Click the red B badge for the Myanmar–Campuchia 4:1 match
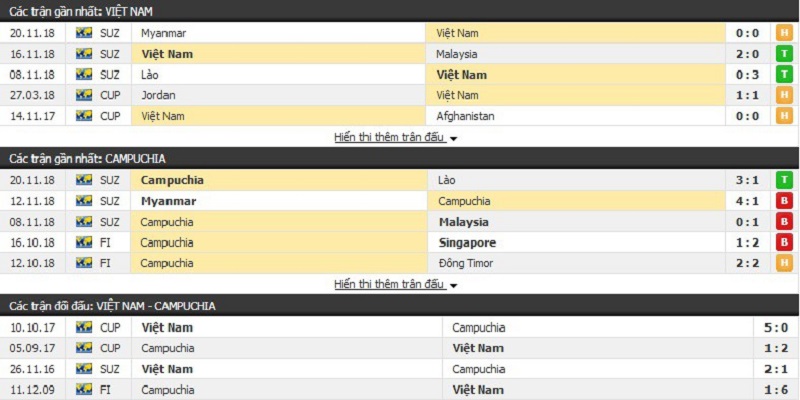800x400 pixels. (785, 201)
